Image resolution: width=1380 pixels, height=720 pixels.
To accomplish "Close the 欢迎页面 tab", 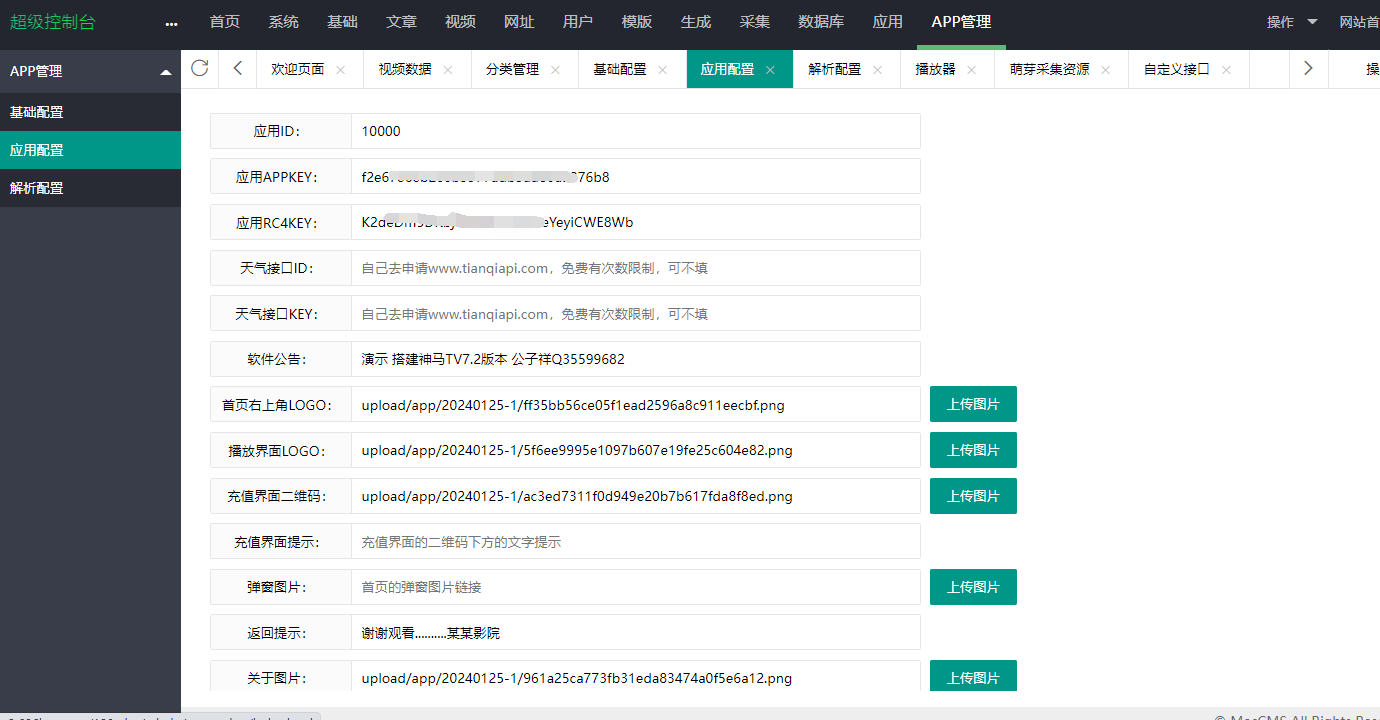I will [x=341, y=70].
